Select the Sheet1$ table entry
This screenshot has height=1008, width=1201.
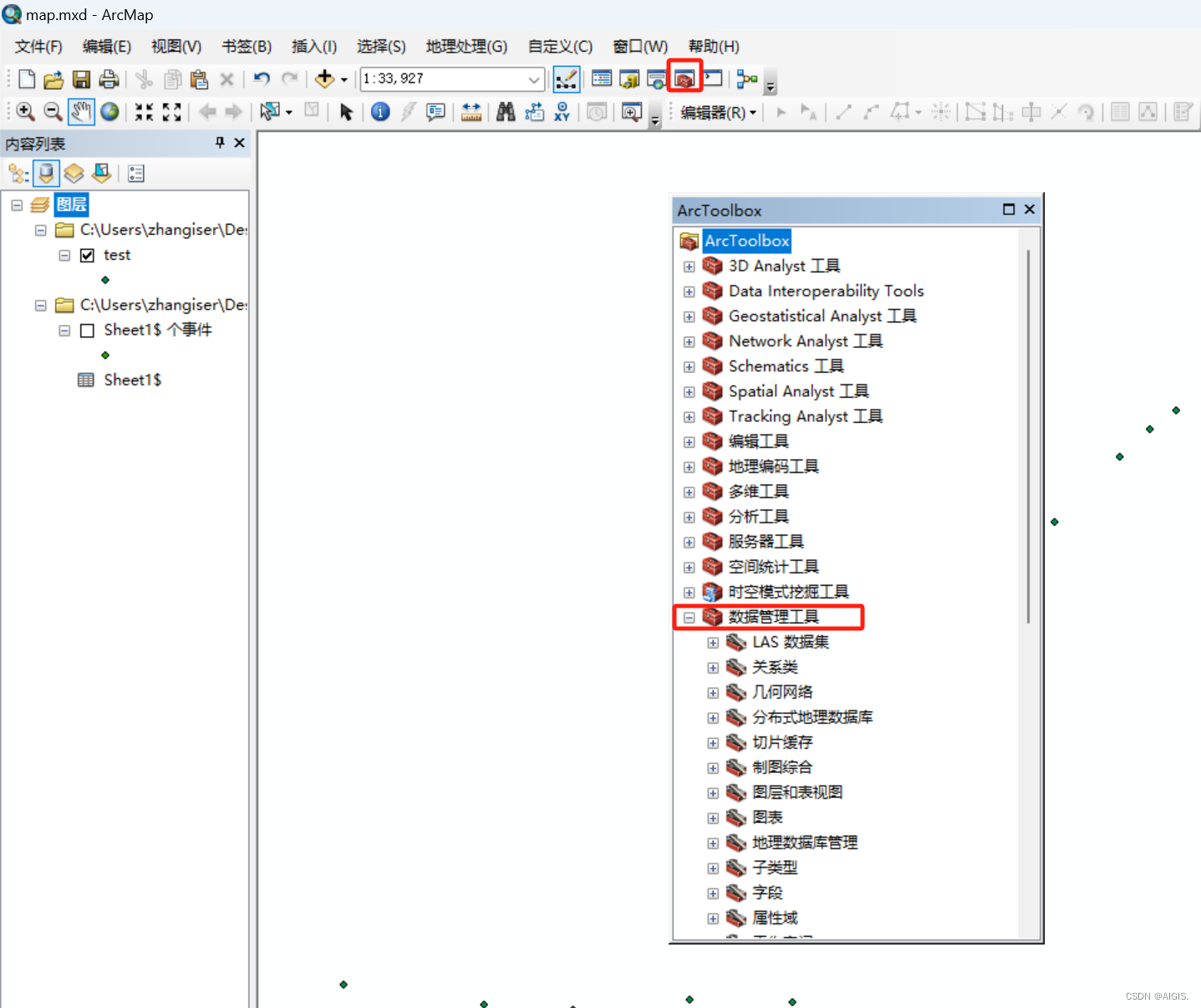point(132,380)
